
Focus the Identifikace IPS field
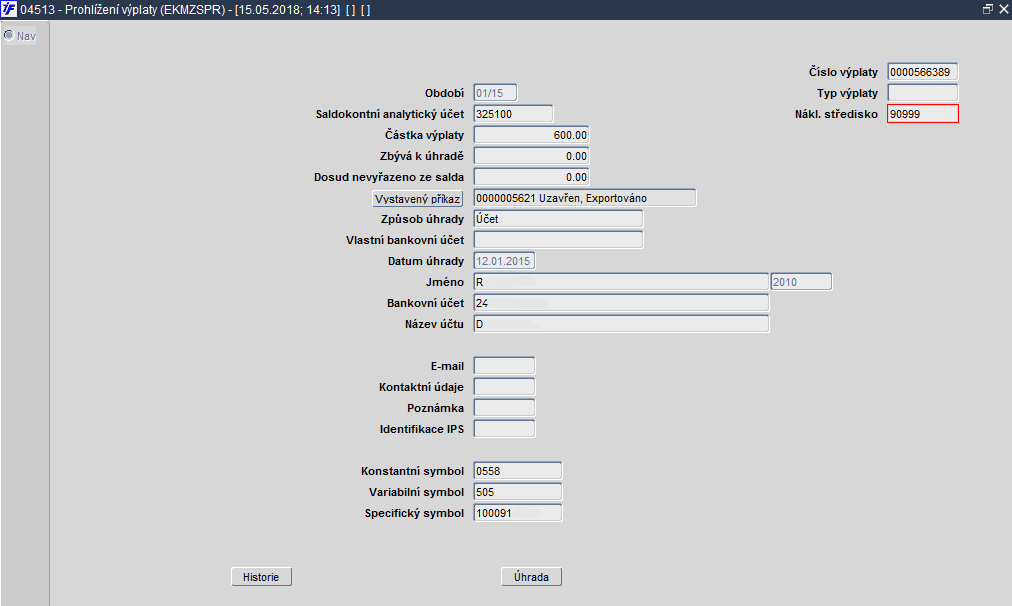pos(504,429)
